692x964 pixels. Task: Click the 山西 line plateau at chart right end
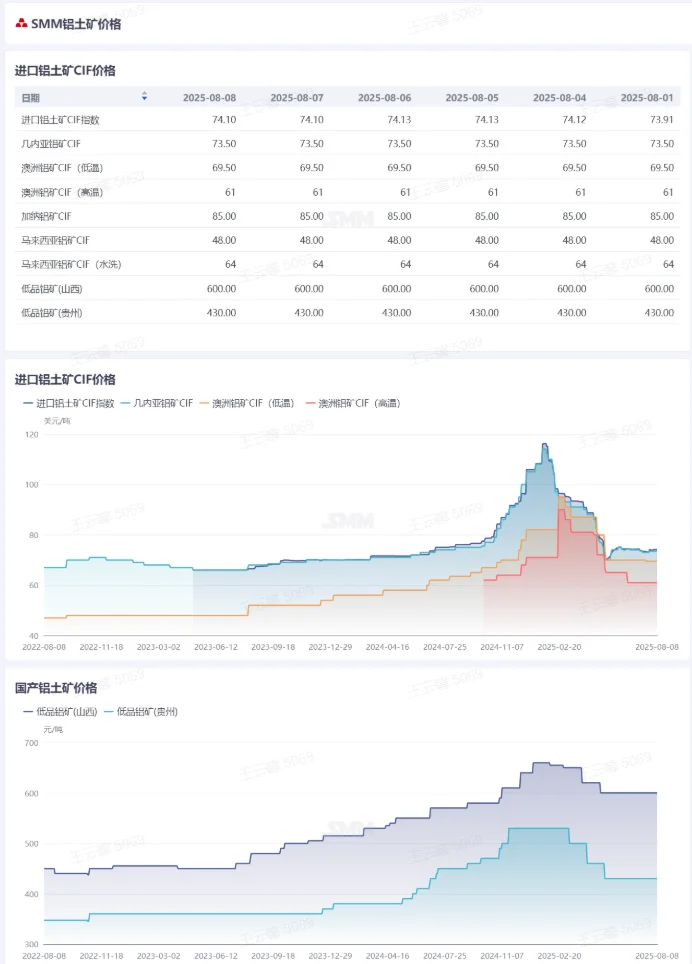[x=629, y=793]
